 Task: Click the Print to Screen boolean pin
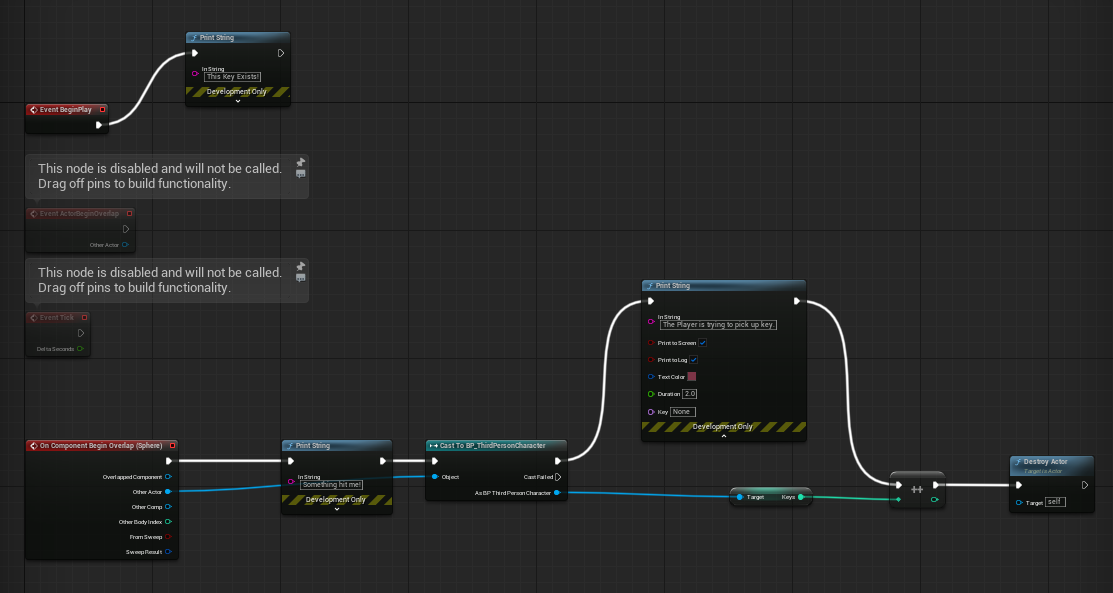pos(651,343)
